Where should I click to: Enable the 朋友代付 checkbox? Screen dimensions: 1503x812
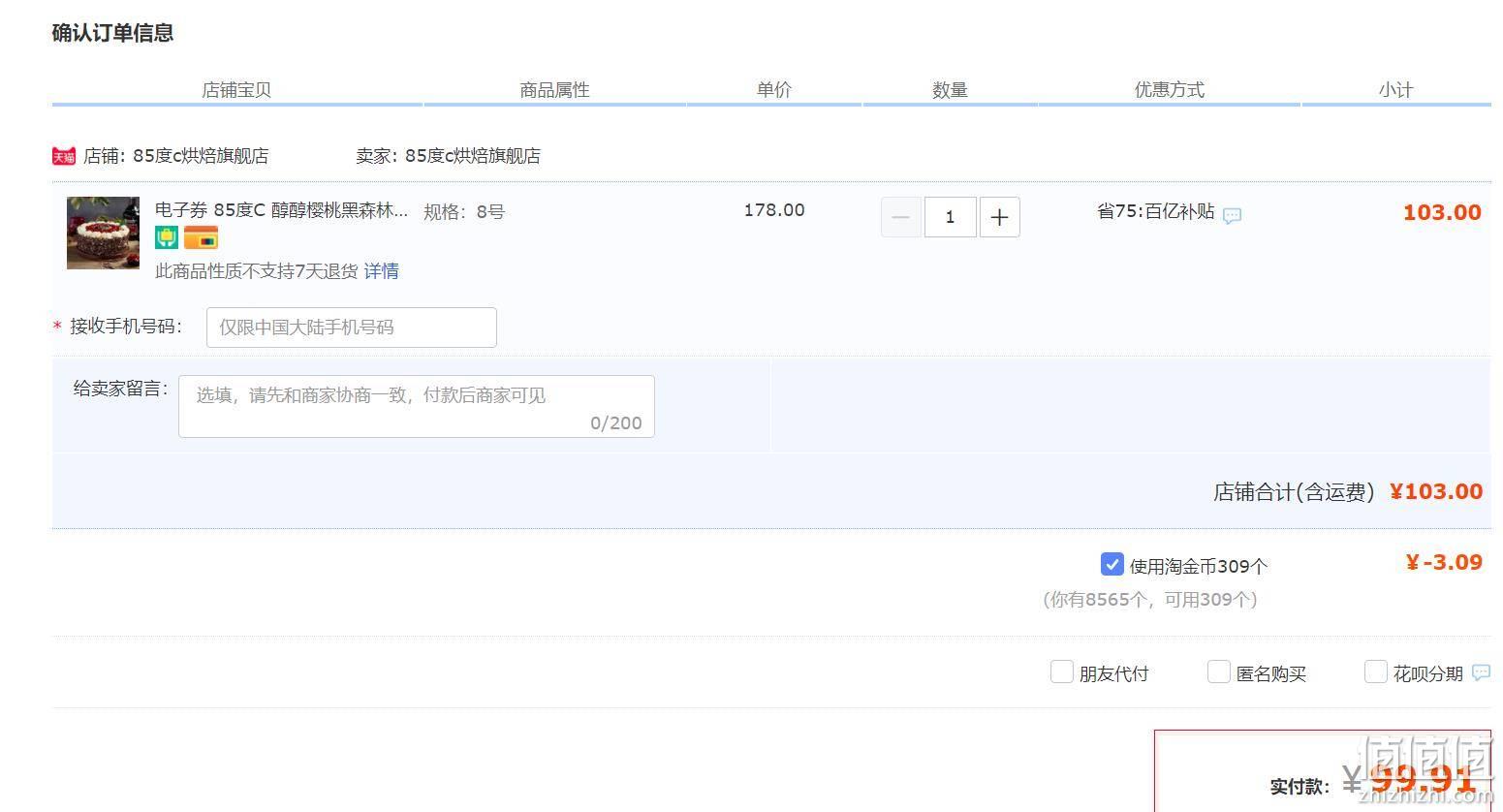(1062, 671)
